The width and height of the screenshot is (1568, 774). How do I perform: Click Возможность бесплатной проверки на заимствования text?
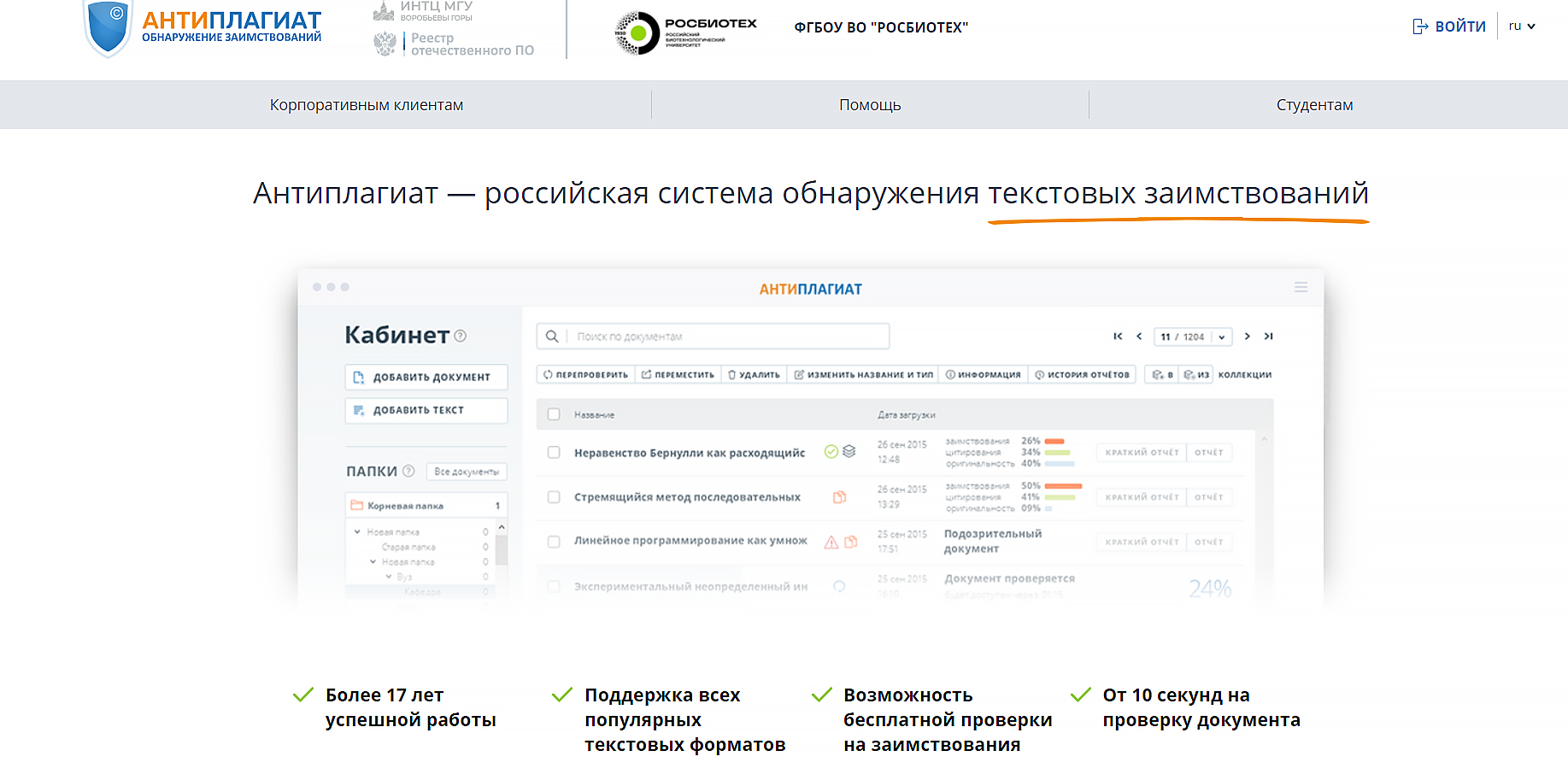[x=948, y=720]
